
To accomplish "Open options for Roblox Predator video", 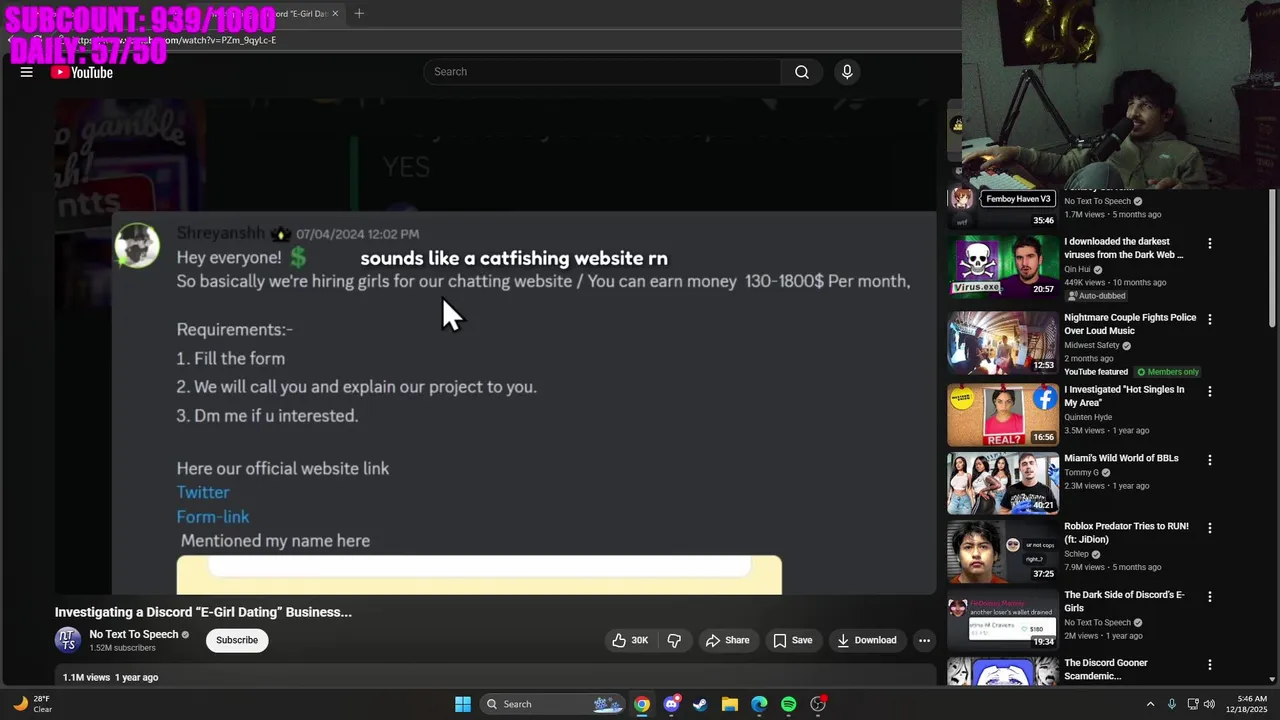I will 1209,528.
